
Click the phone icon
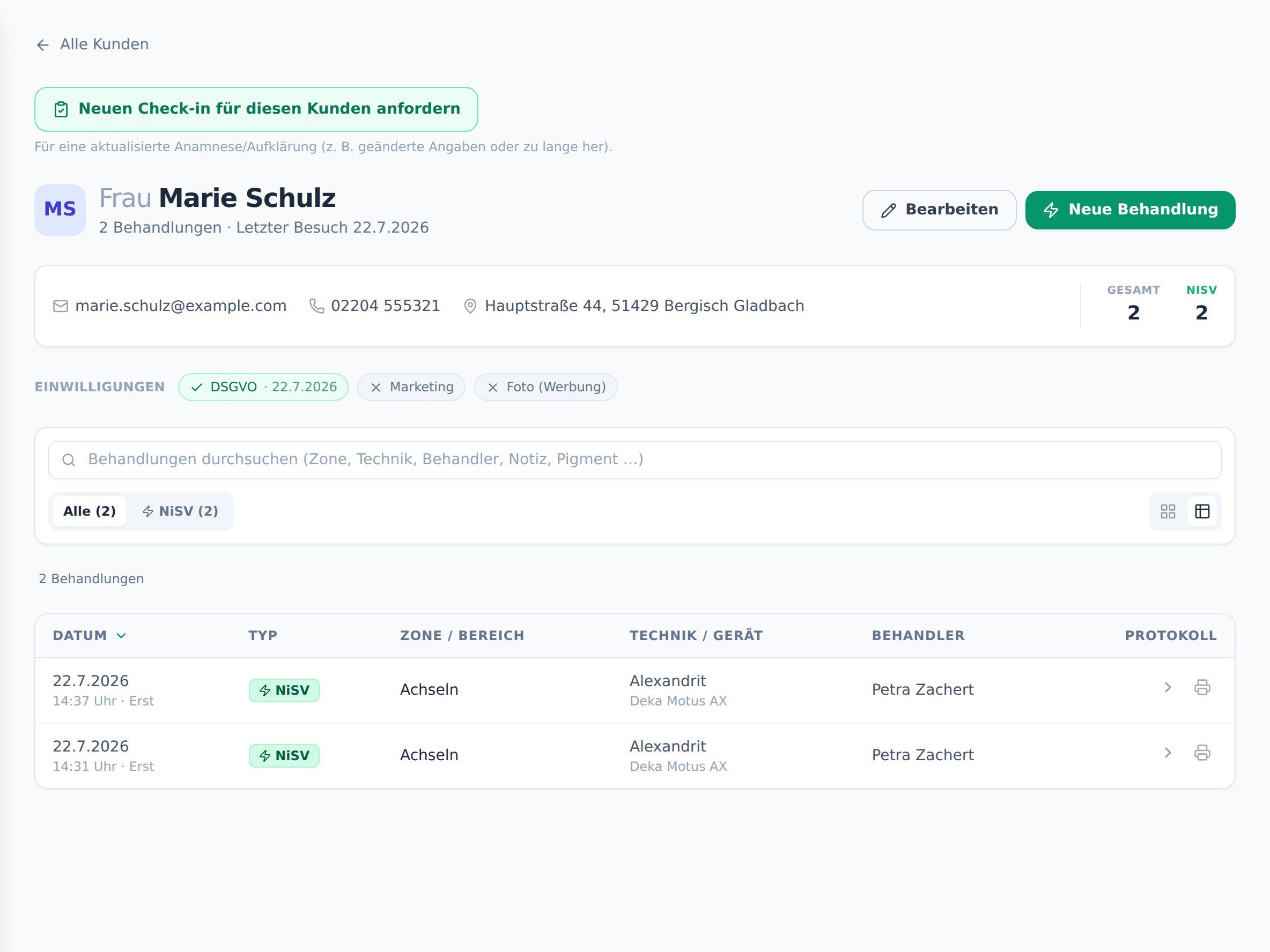coord(316,307)
